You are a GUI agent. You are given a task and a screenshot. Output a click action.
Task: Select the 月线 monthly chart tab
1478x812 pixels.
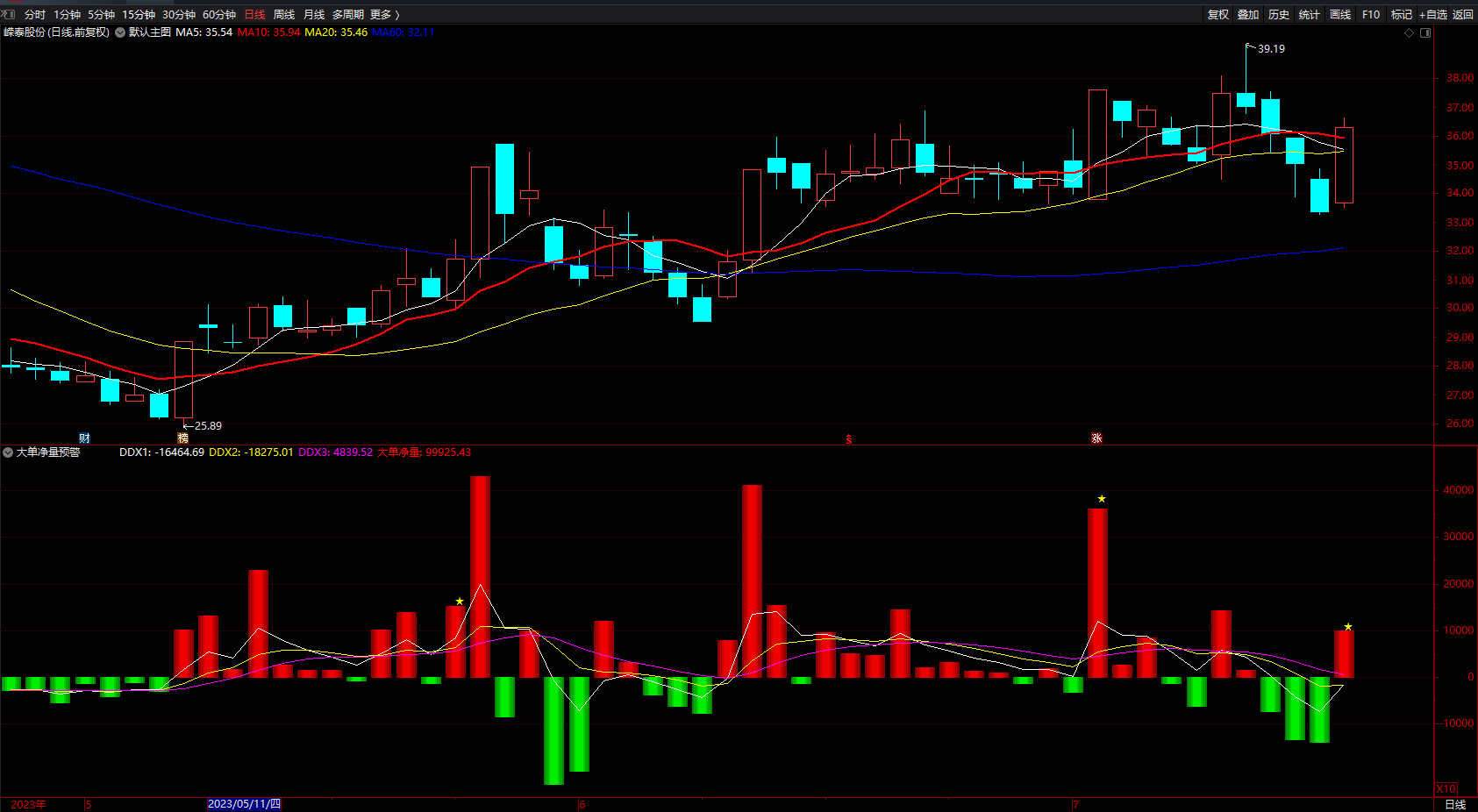click(314, 15)
